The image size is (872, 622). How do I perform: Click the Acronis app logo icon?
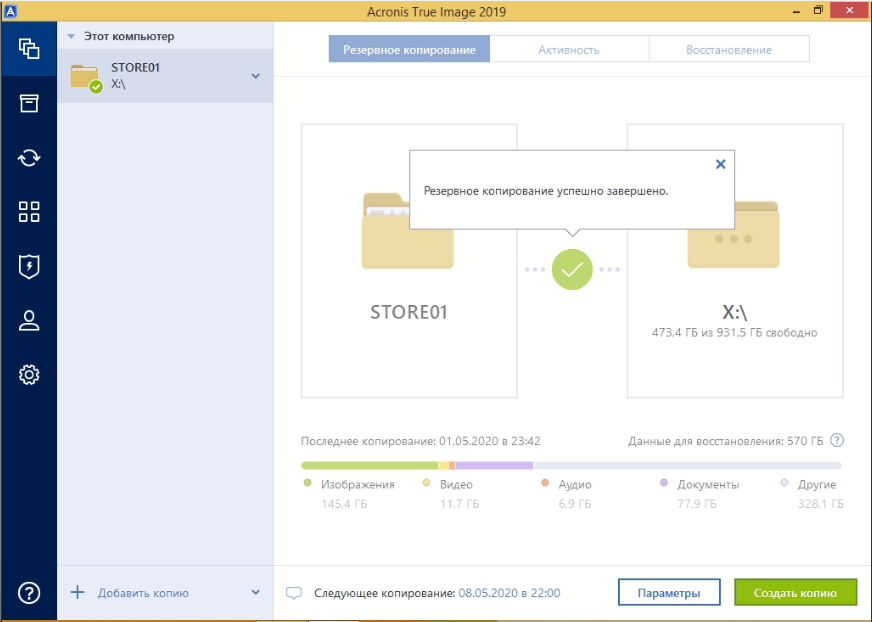tap(10, 11)
